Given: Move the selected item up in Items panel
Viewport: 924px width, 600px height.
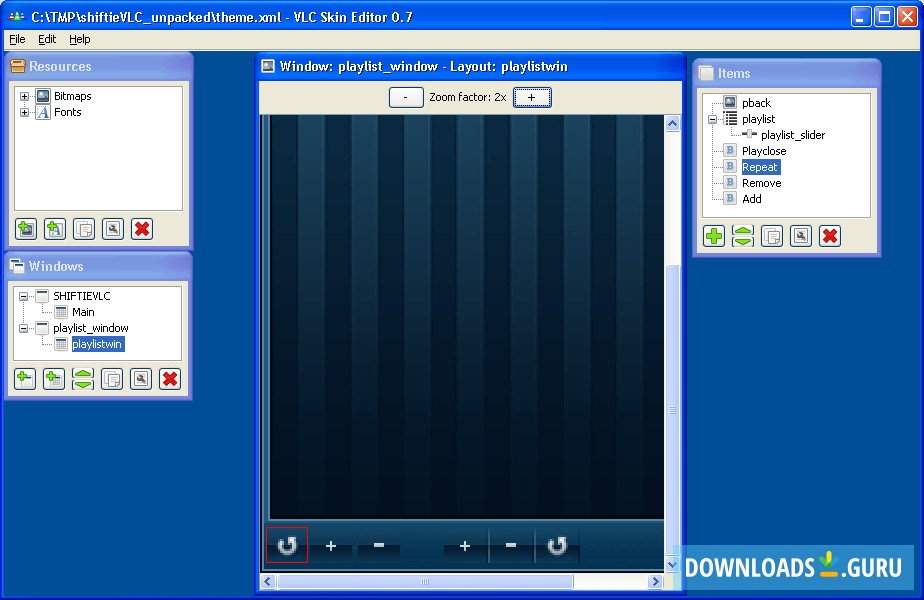Looking at the screenshot, I should (x=743, y=231).
